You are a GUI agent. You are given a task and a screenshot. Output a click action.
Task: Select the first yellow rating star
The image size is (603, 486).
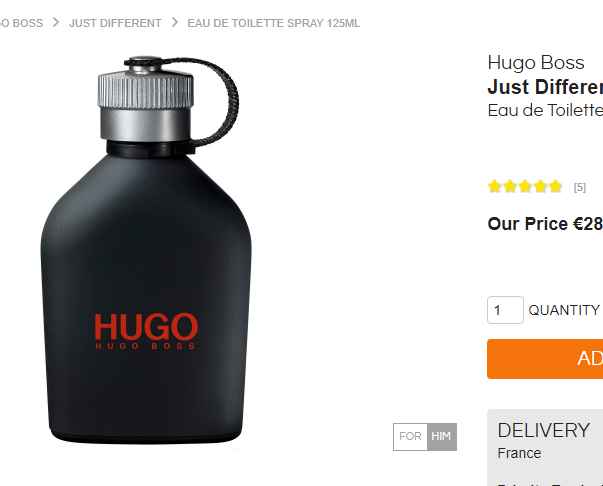tap(494, 186)
